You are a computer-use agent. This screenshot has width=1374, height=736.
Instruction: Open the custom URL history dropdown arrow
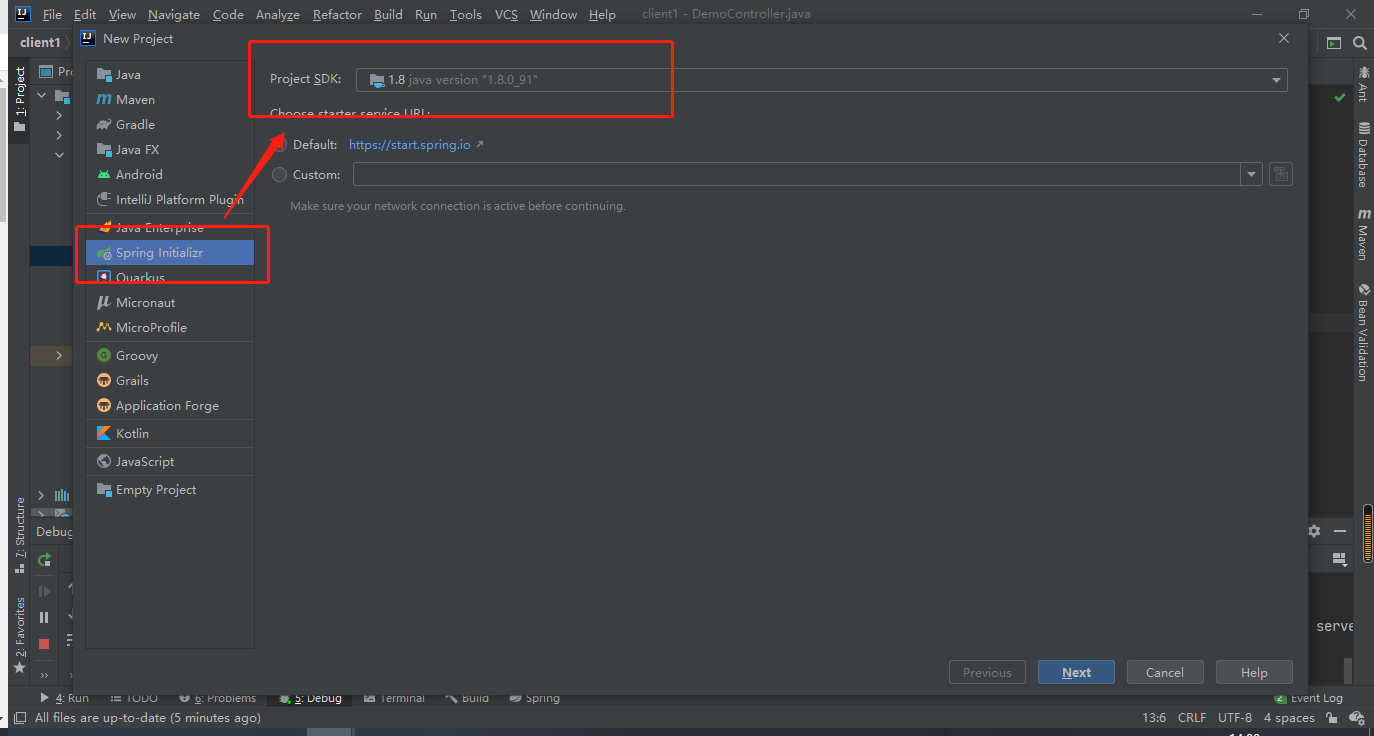click(x=1252, y=174)
